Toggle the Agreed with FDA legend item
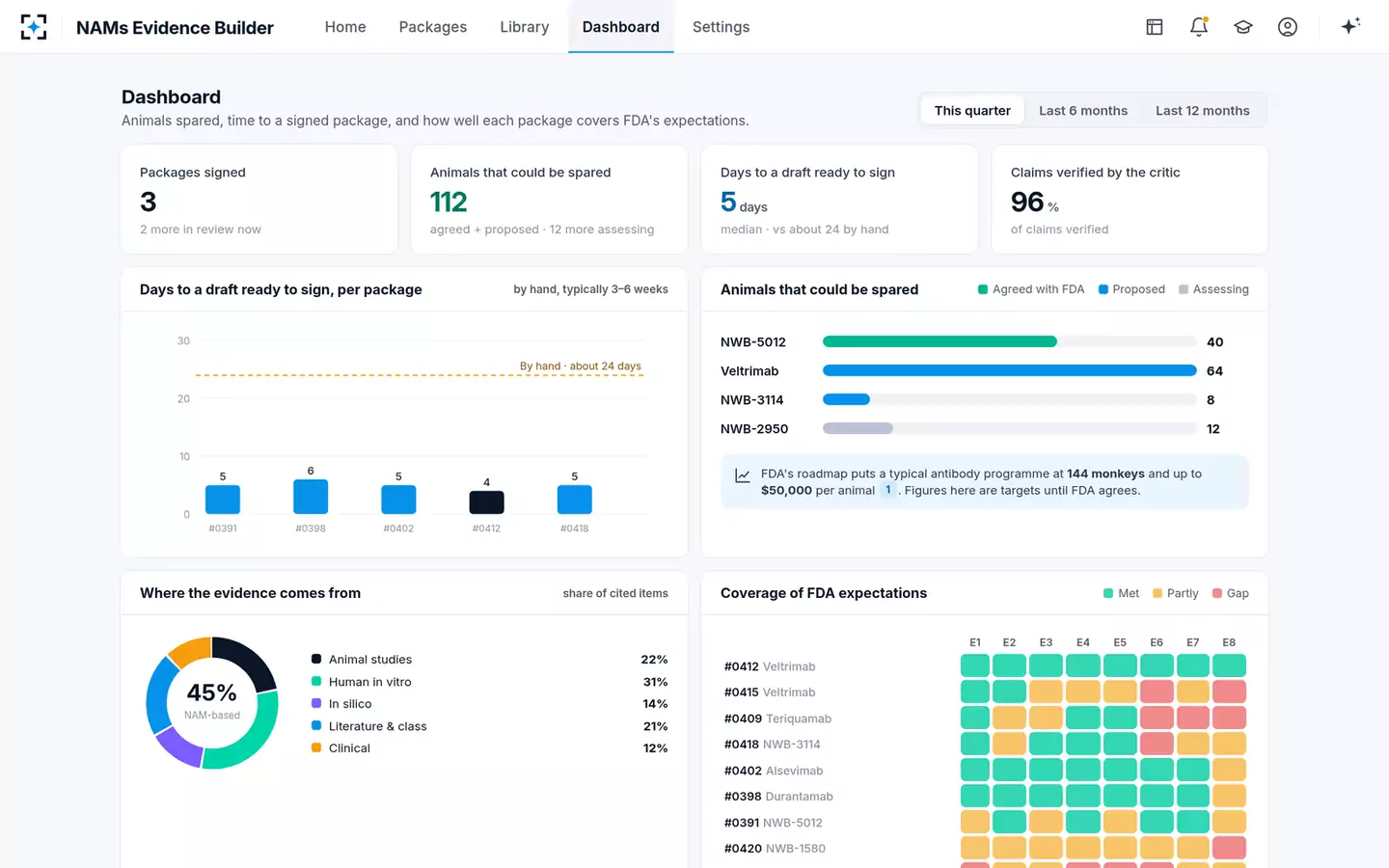This screenshot has height=868, width=1389. tap(1031, 289)
